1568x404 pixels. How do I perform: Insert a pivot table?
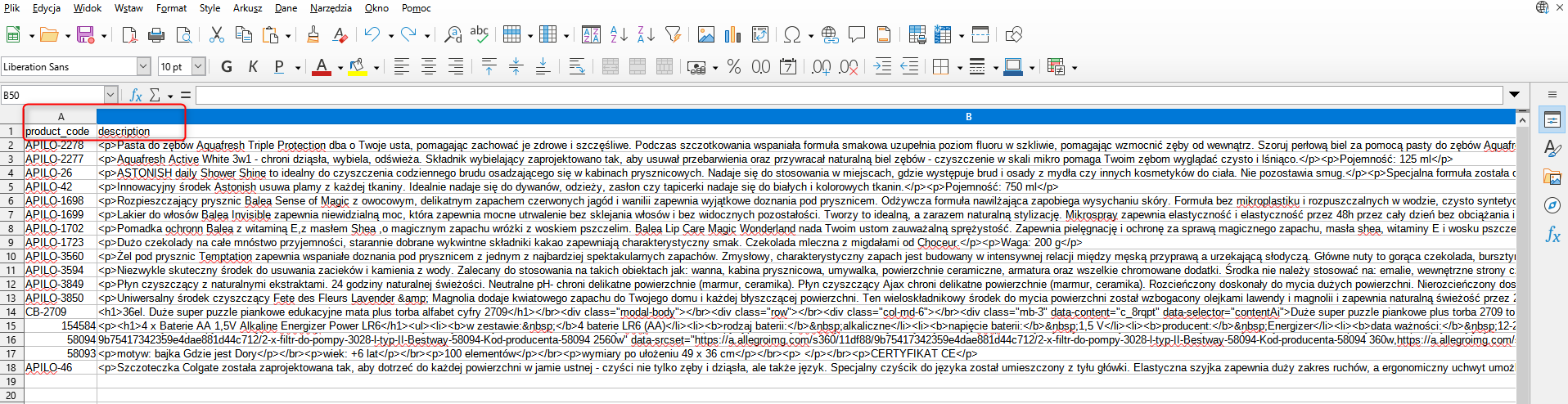760,34
